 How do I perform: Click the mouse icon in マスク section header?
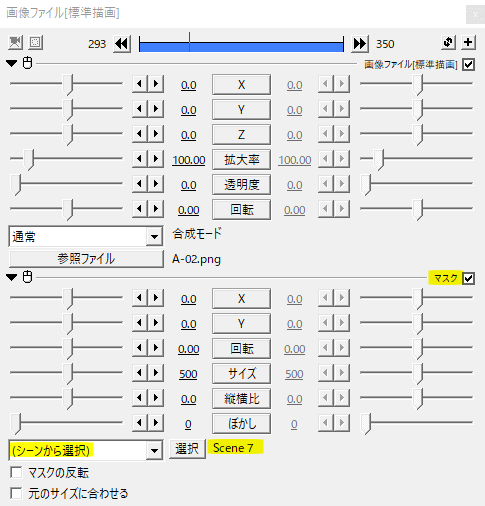coord(27,277)
